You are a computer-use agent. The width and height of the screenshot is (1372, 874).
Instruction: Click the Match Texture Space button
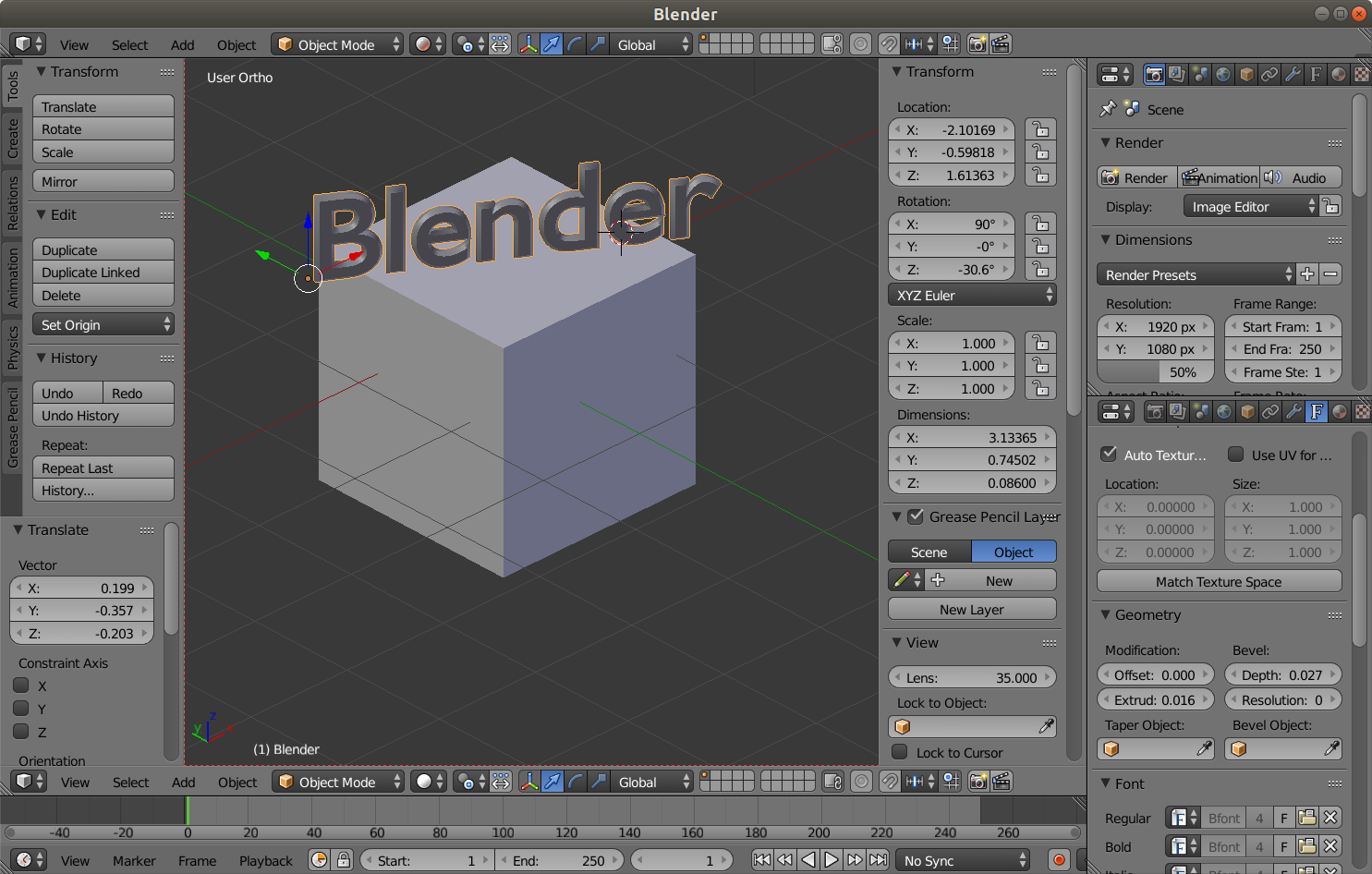(1219, 582)
